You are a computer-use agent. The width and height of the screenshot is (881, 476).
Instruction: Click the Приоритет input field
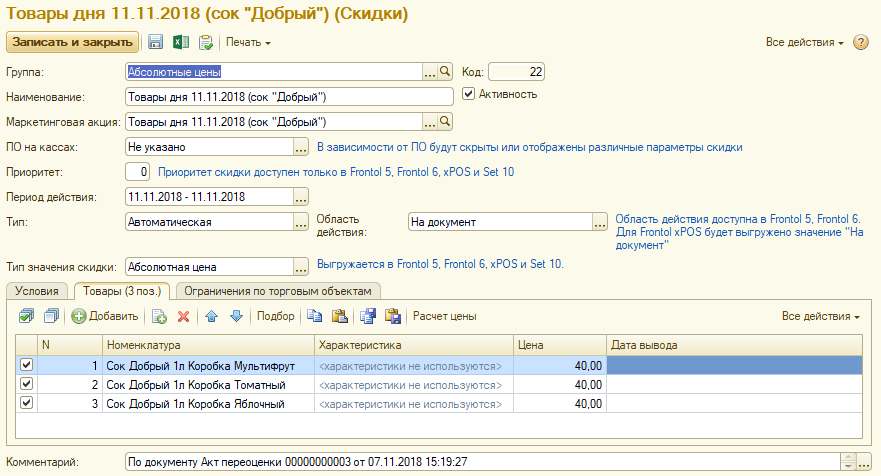(137, 172)
